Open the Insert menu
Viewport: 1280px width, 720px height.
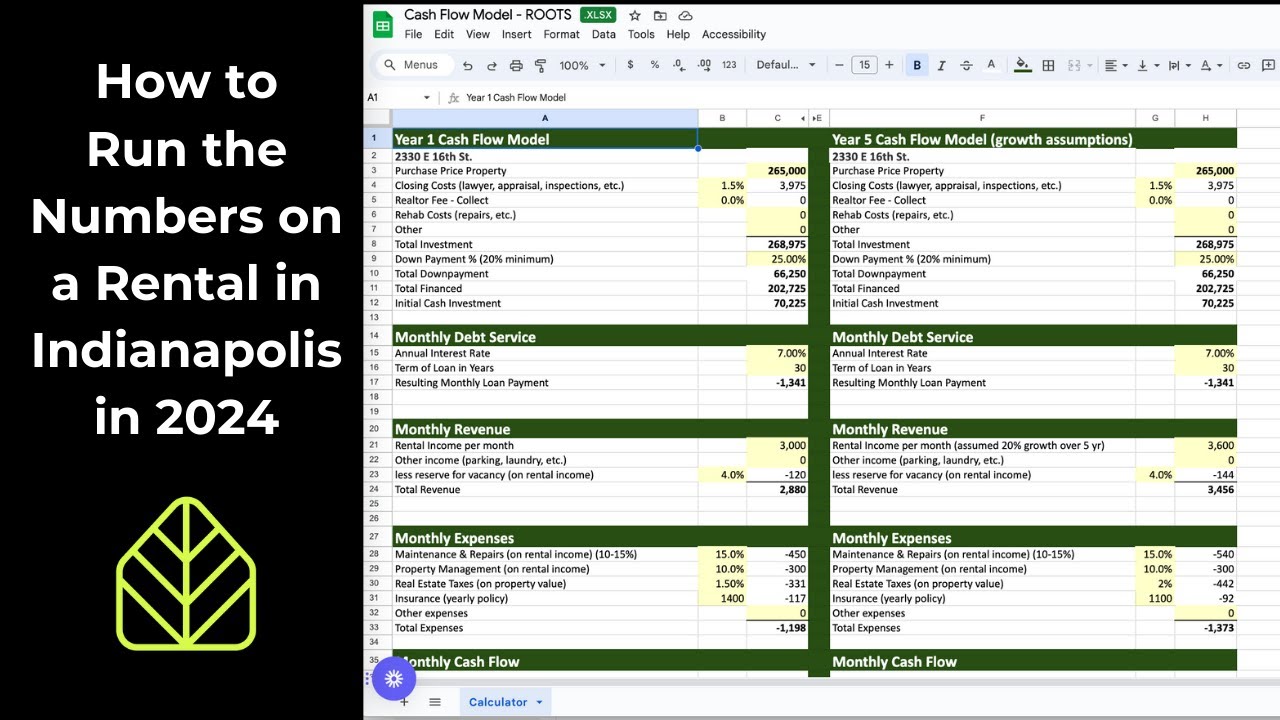click(x=517, y=34)
